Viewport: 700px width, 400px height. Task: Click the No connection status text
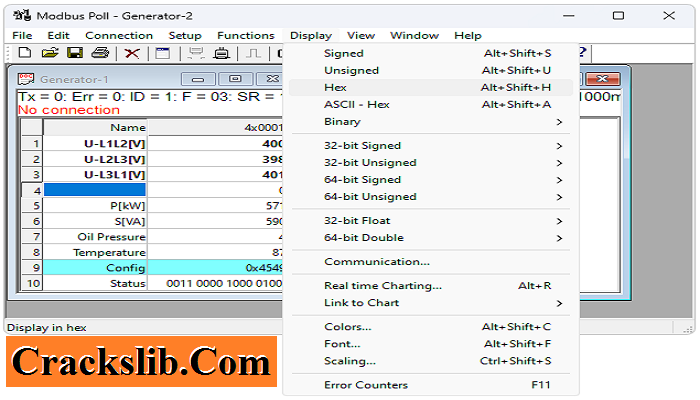click(x=69, y=110)
